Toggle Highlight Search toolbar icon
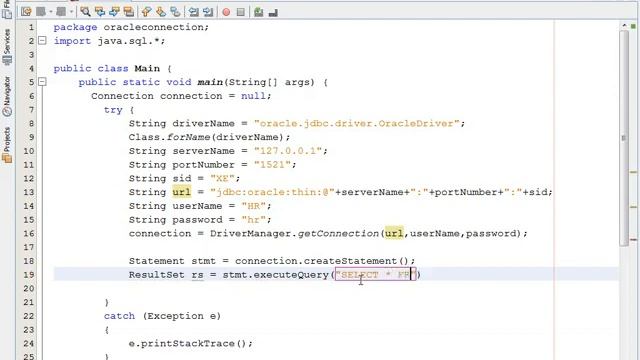 tap(129, 12)
